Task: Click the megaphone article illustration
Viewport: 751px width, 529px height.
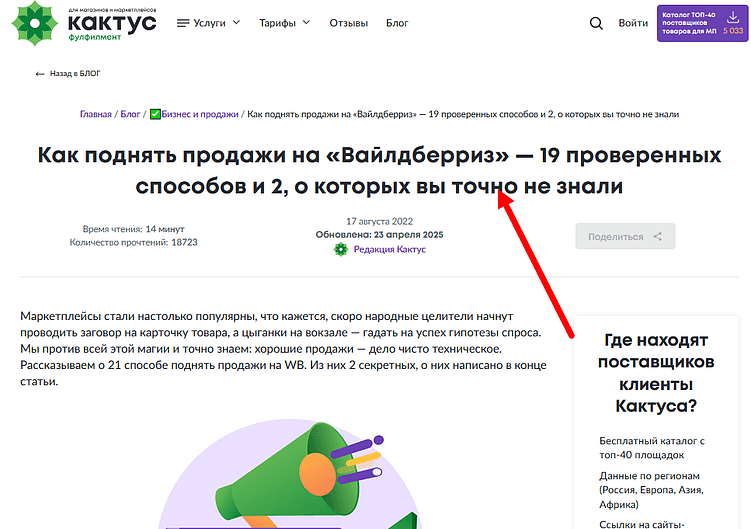Action: coord(290,474)
